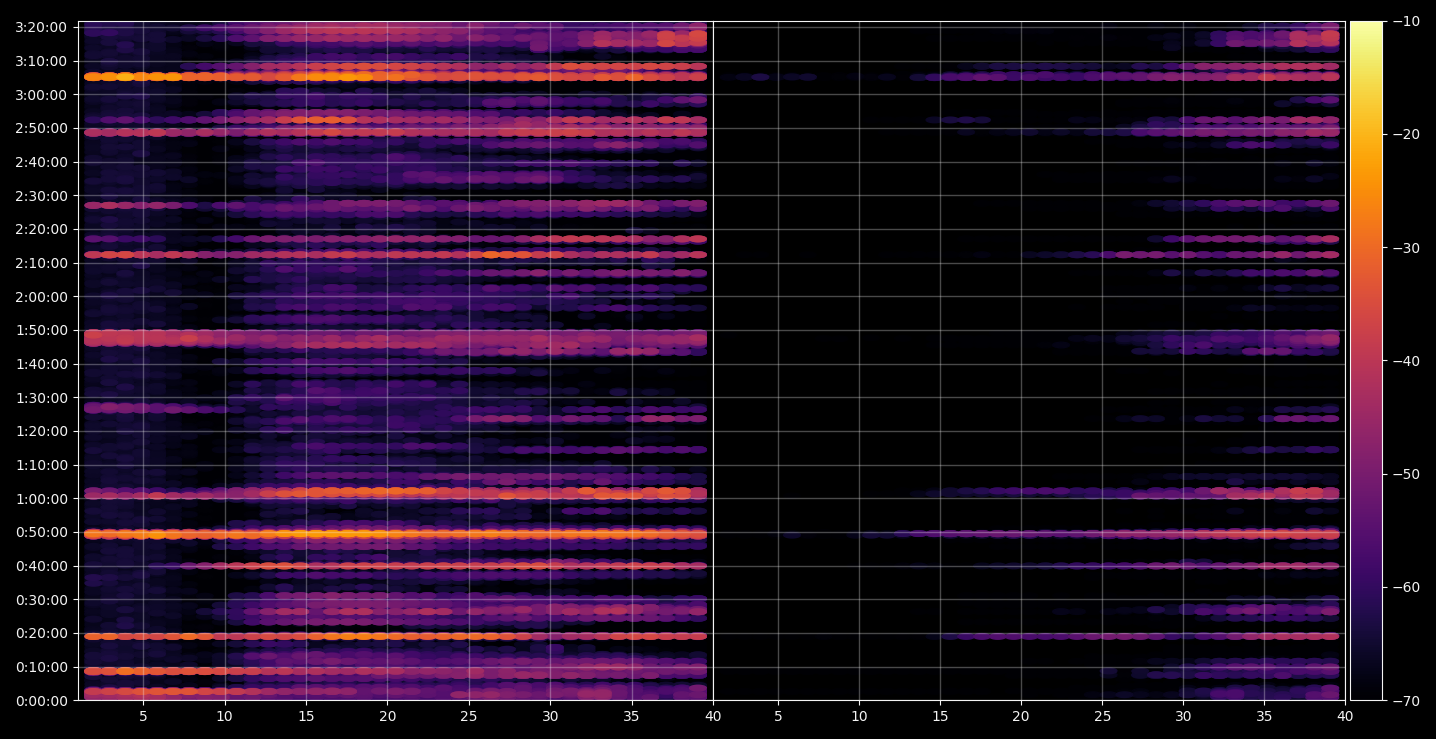Image resolution: width=1436 pixels, height=739 pixels.
Task: Click the 0:00:00 y-axis tick label
Action: 41,701
